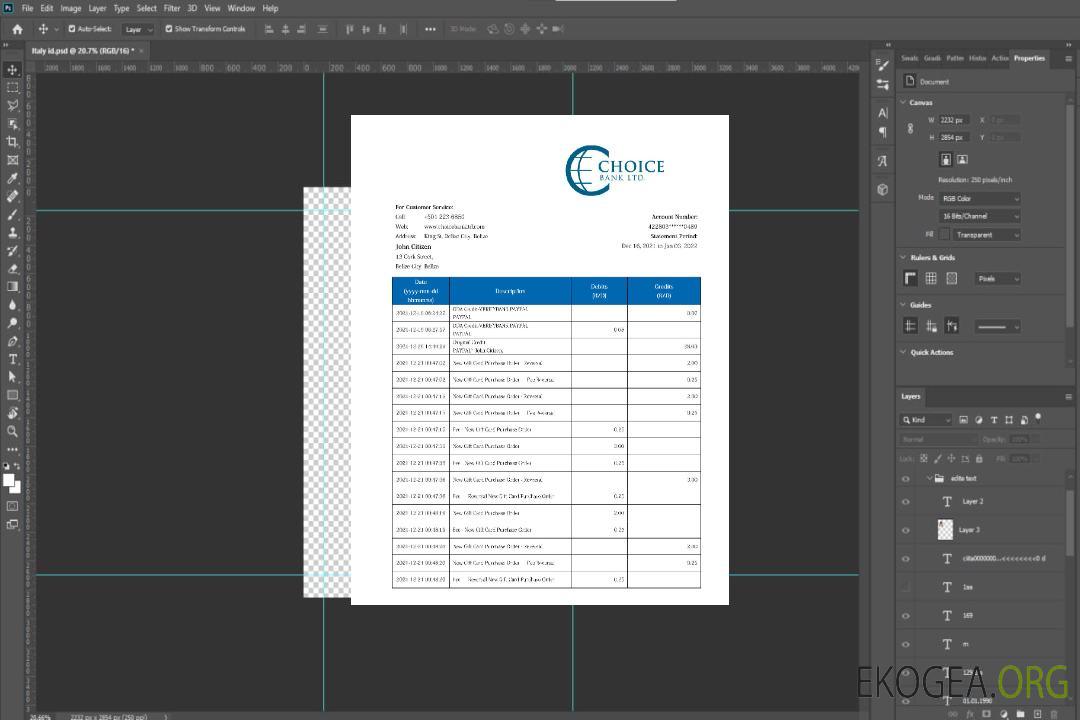1080x720 pixels.
Task: Select the Lasso tool
Action: [12, 105]
